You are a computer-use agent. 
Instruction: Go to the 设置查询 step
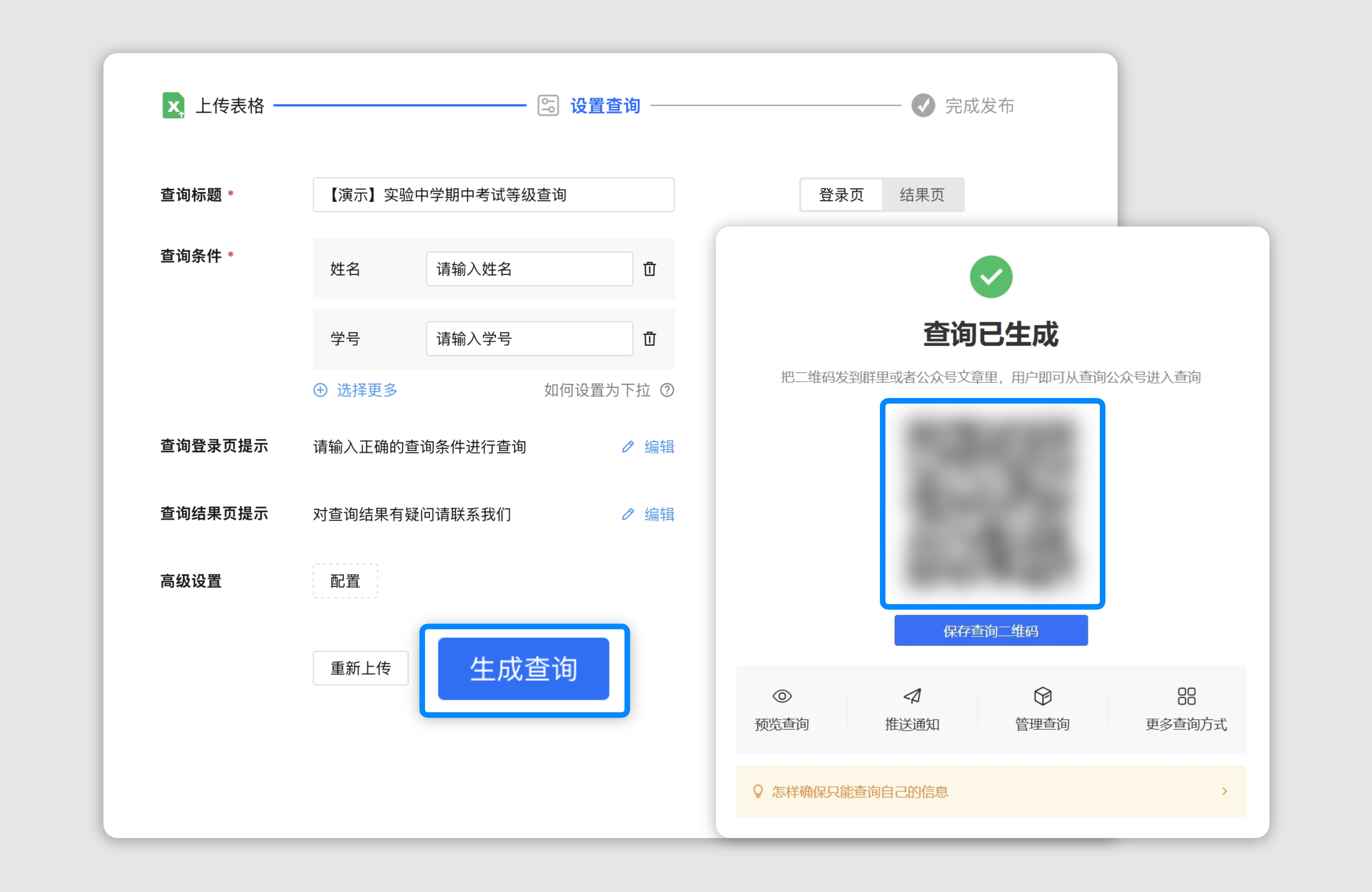click(605, 105)
